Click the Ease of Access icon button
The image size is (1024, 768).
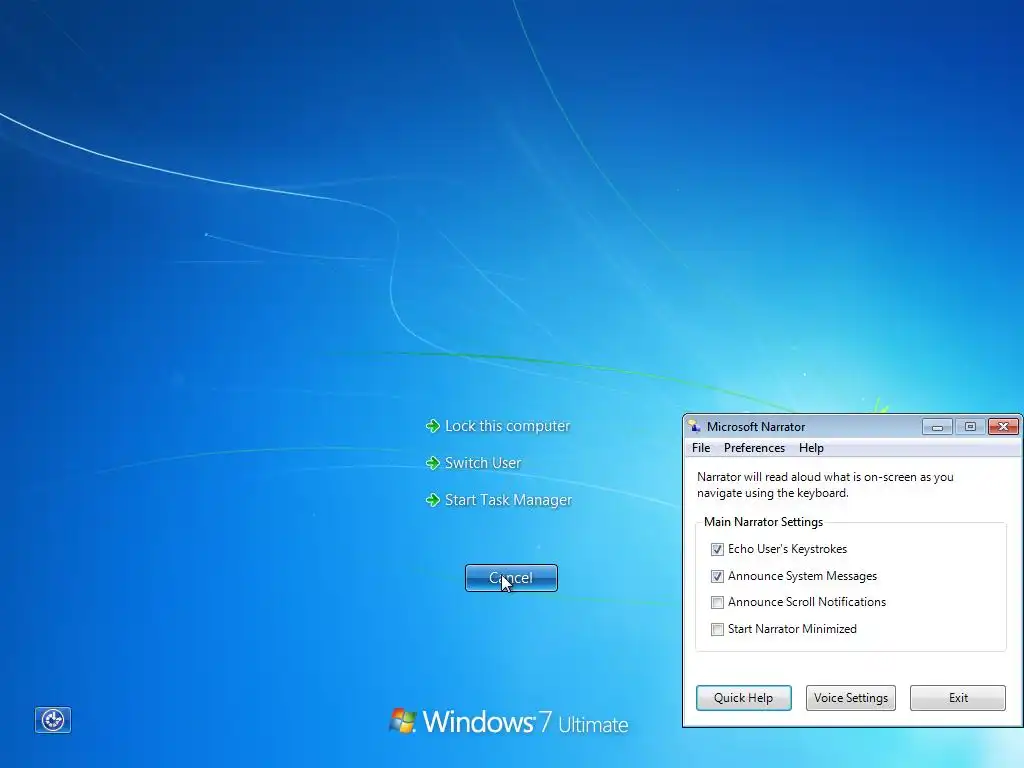(53, 720)
